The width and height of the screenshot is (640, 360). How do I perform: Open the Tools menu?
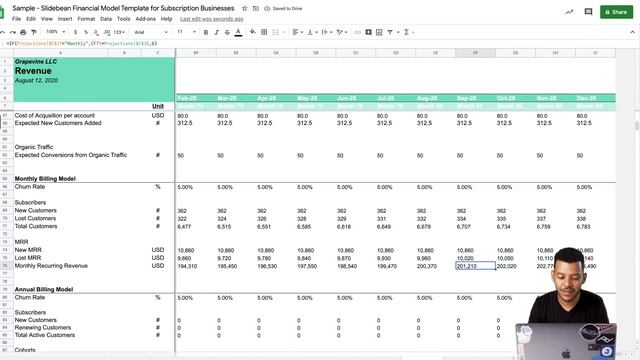pyautogui.click(x=123, y=19)
